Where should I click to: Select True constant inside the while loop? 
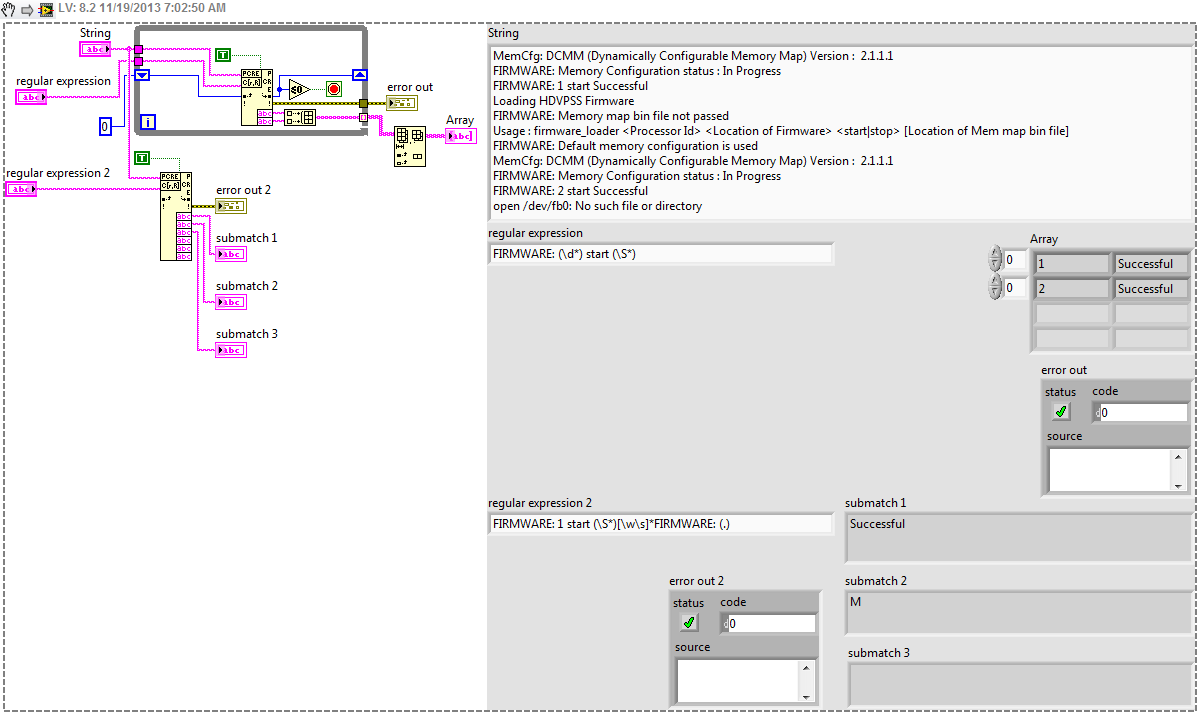pyautogui.click(x=223, y=55)
